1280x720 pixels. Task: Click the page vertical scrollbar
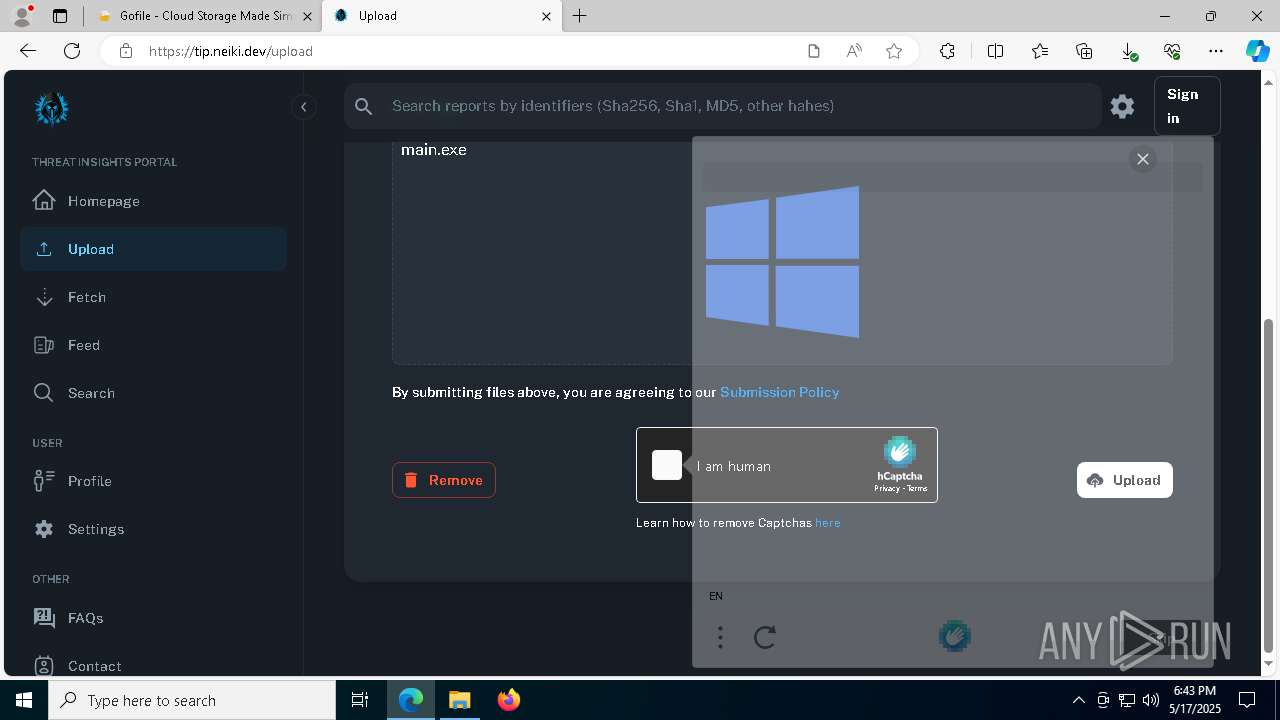1269,485
